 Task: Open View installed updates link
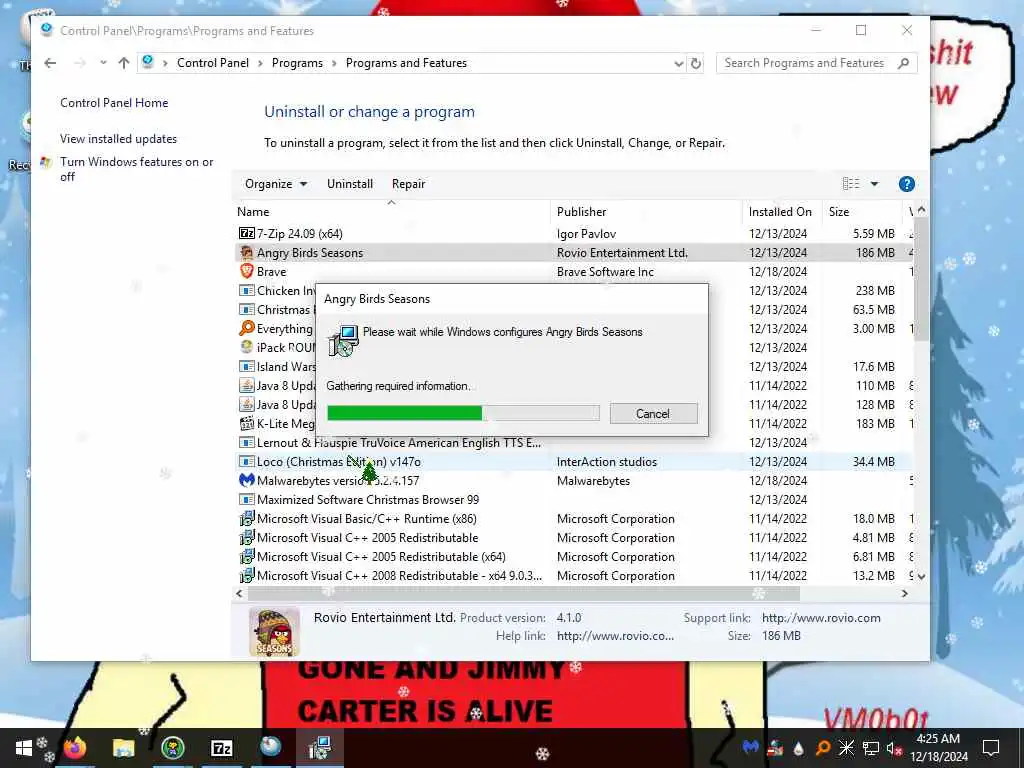click(118, 138)
